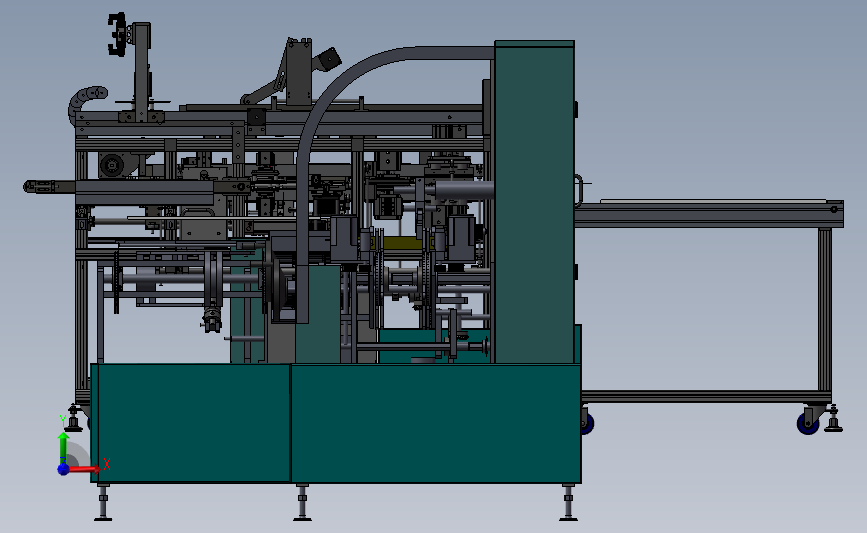Click the red X axis arrow of triad
The width and height of the screenshot is (867, 533).
coord(85,469)
